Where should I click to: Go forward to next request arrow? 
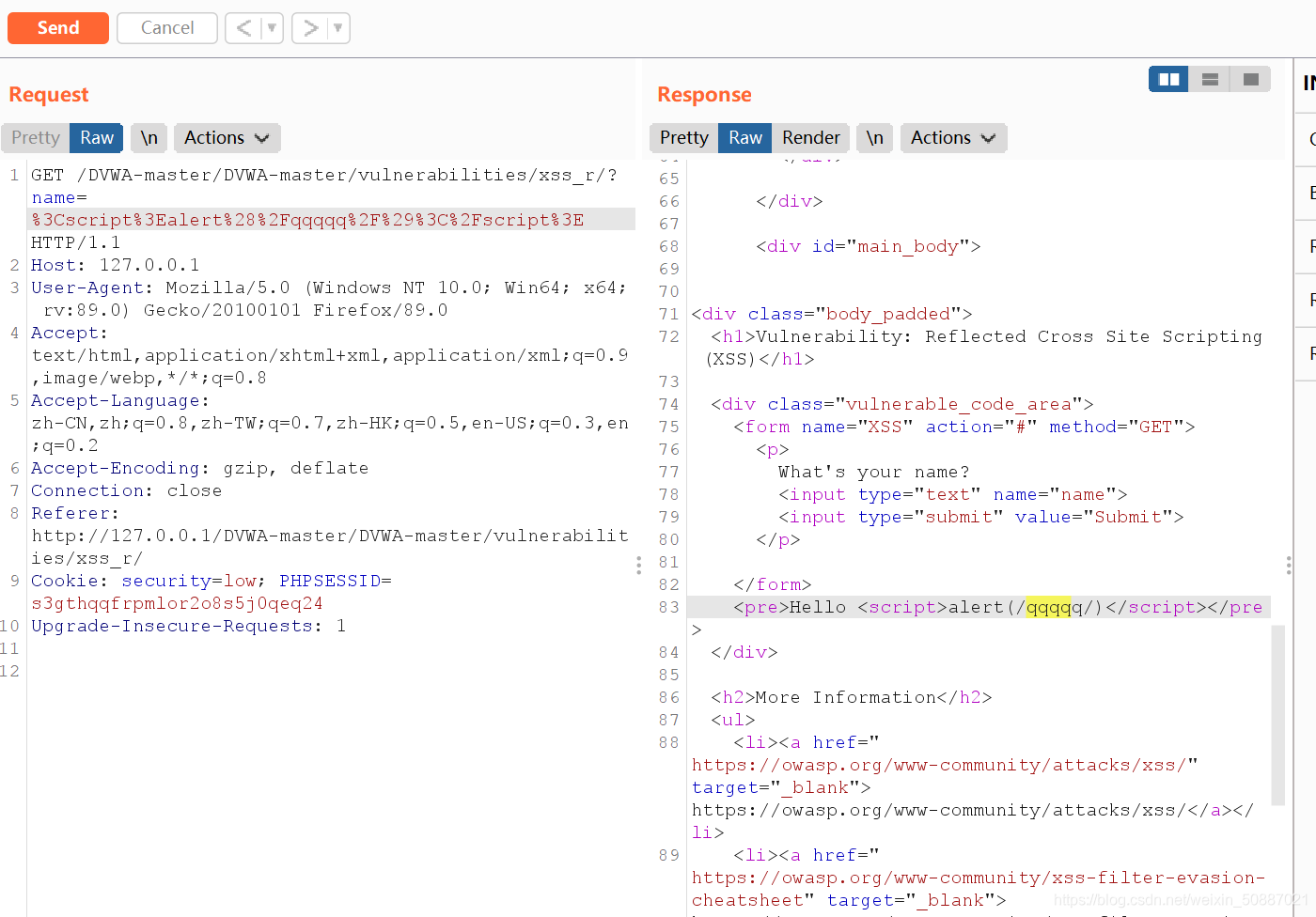310,28
